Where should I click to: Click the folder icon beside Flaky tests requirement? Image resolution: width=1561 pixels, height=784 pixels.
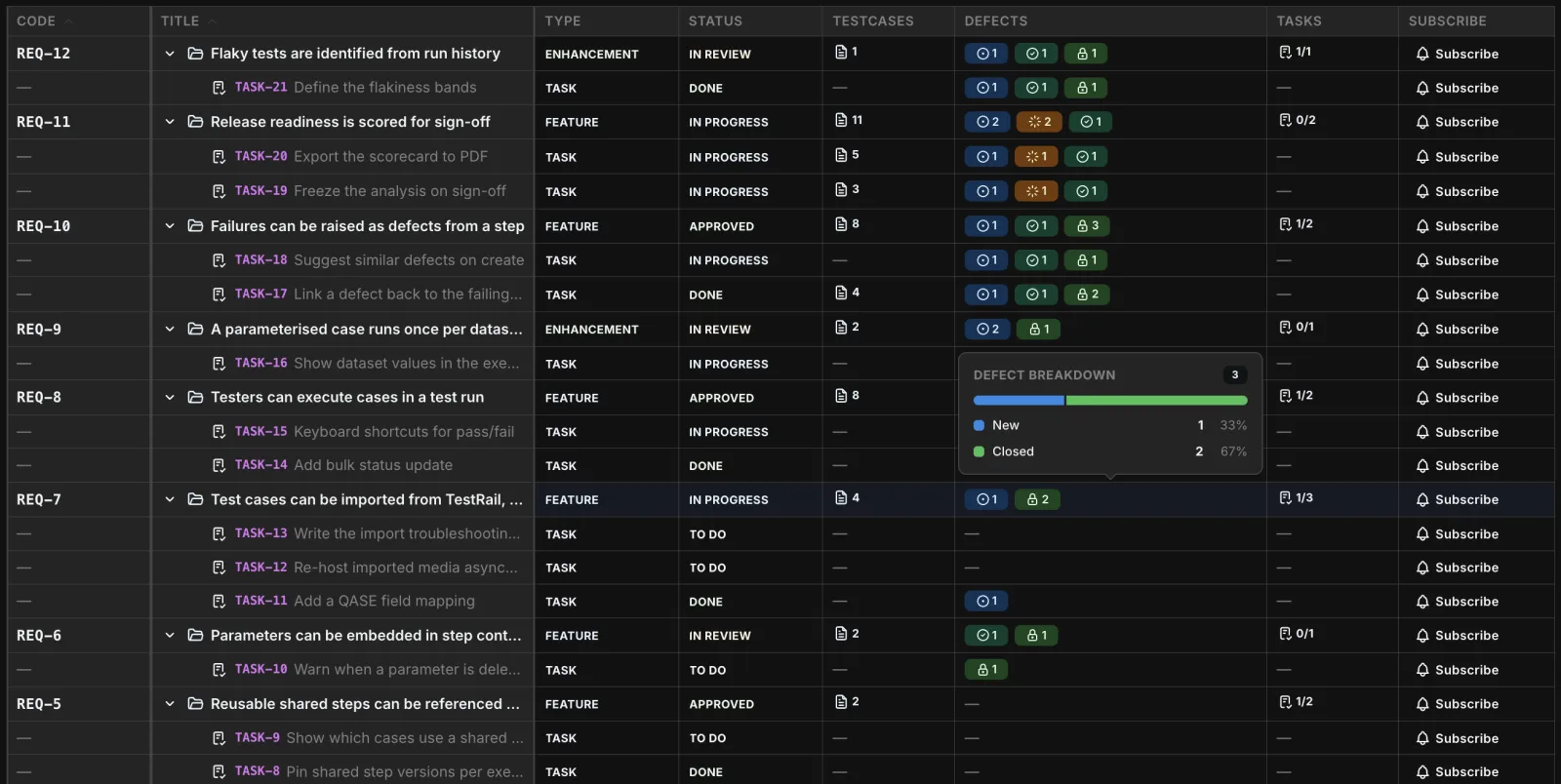195,54
